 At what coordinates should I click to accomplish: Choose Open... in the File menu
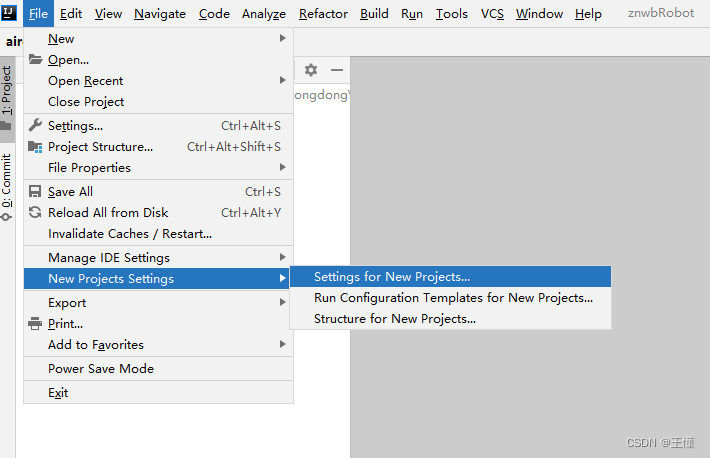[158, 59]
